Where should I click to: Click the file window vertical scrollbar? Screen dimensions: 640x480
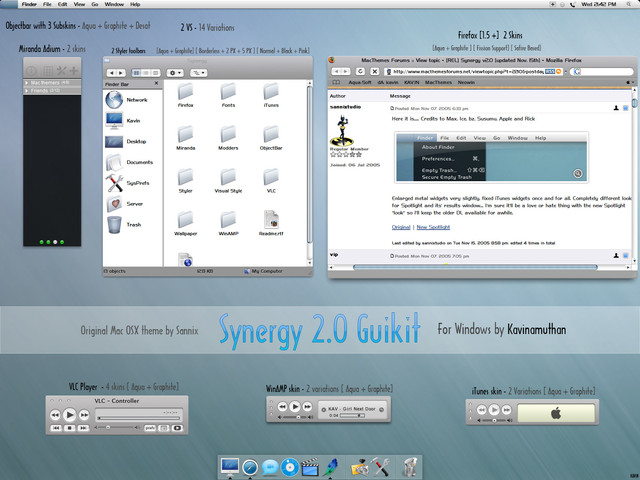[309, 173]
